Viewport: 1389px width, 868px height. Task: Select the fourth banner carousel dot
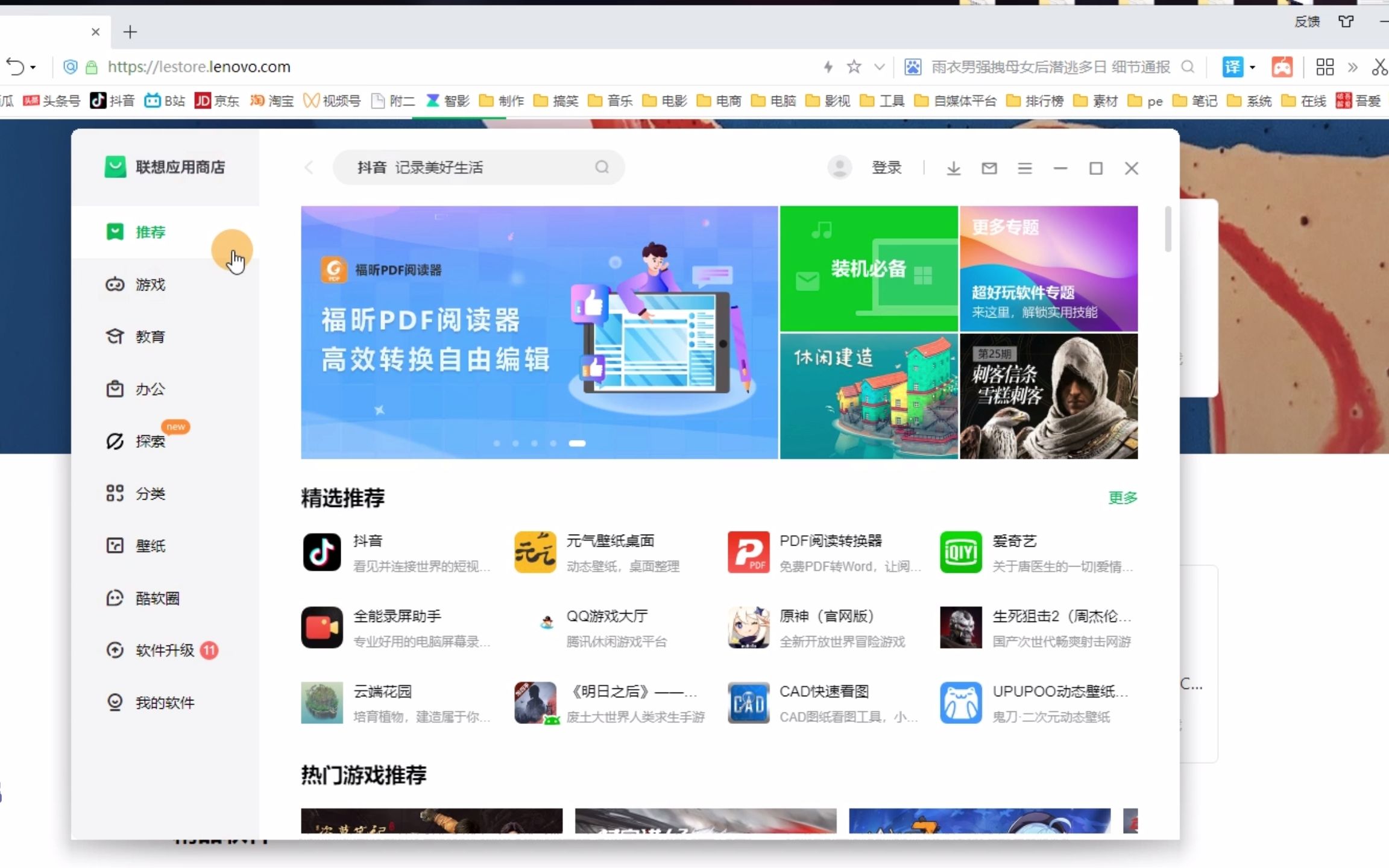[x=553, y=444]
